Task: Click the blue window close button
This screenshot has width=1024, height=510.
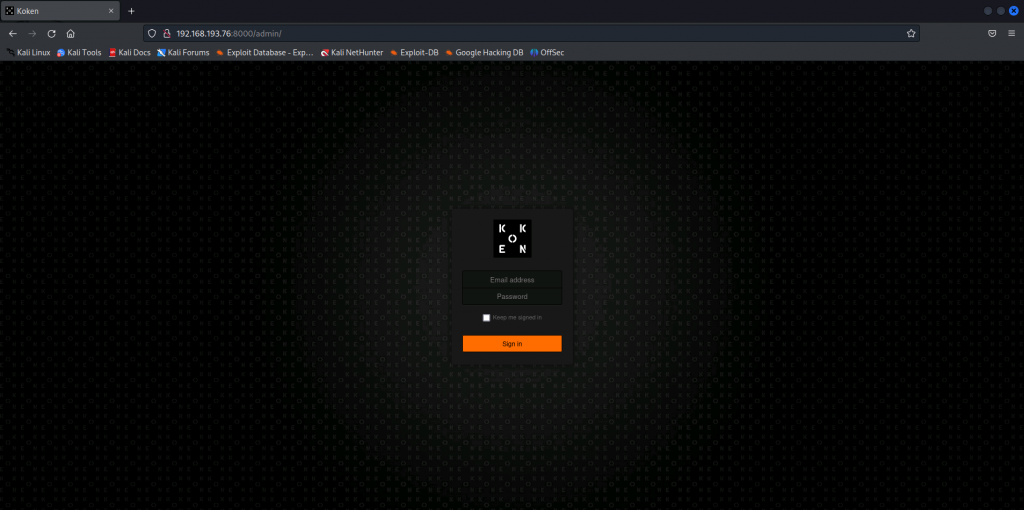Action: click(1014, 10)
